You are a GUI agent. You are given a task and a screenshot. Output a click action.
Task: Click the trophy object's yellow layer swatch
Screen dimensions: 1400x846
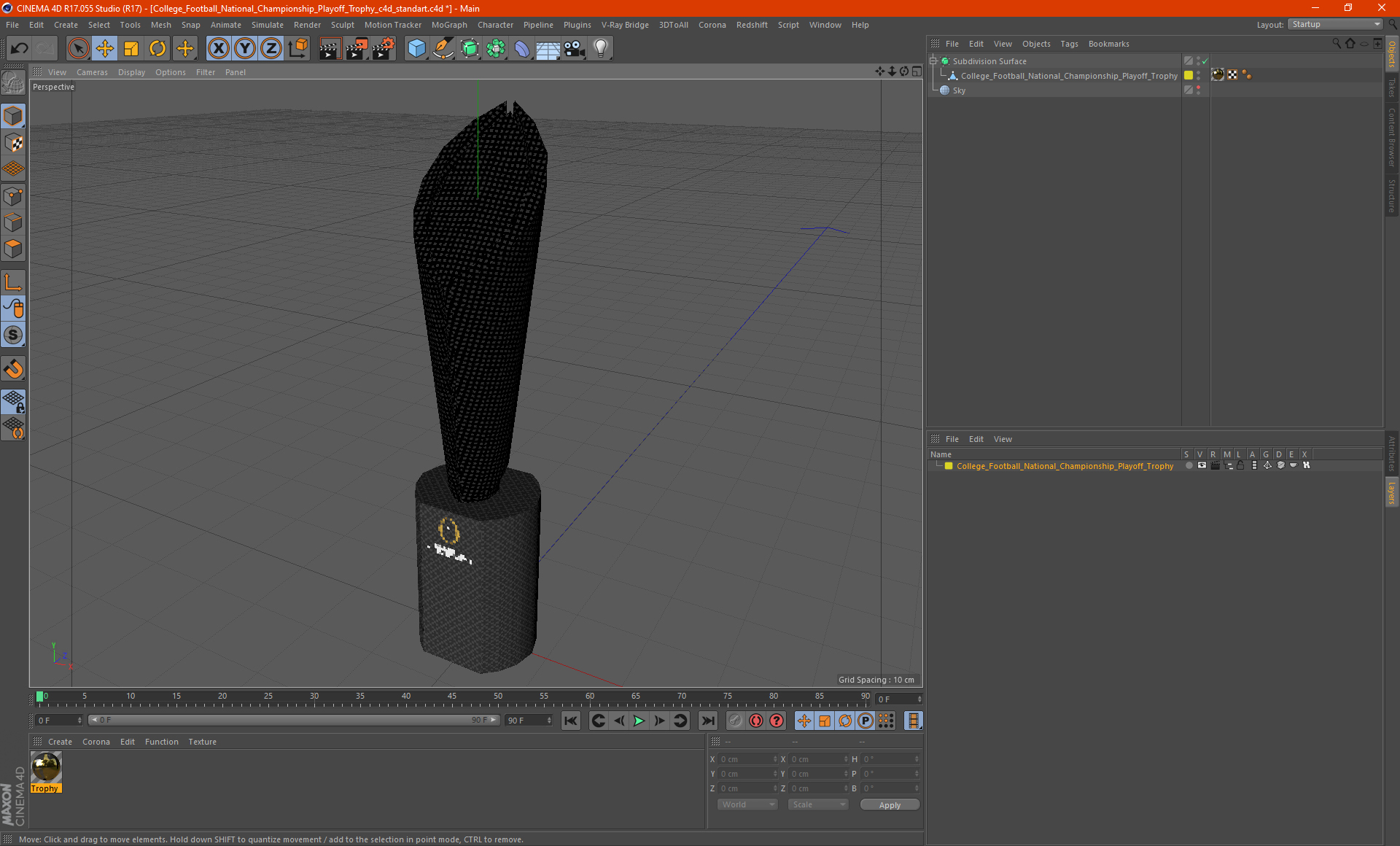(1189, 76)
